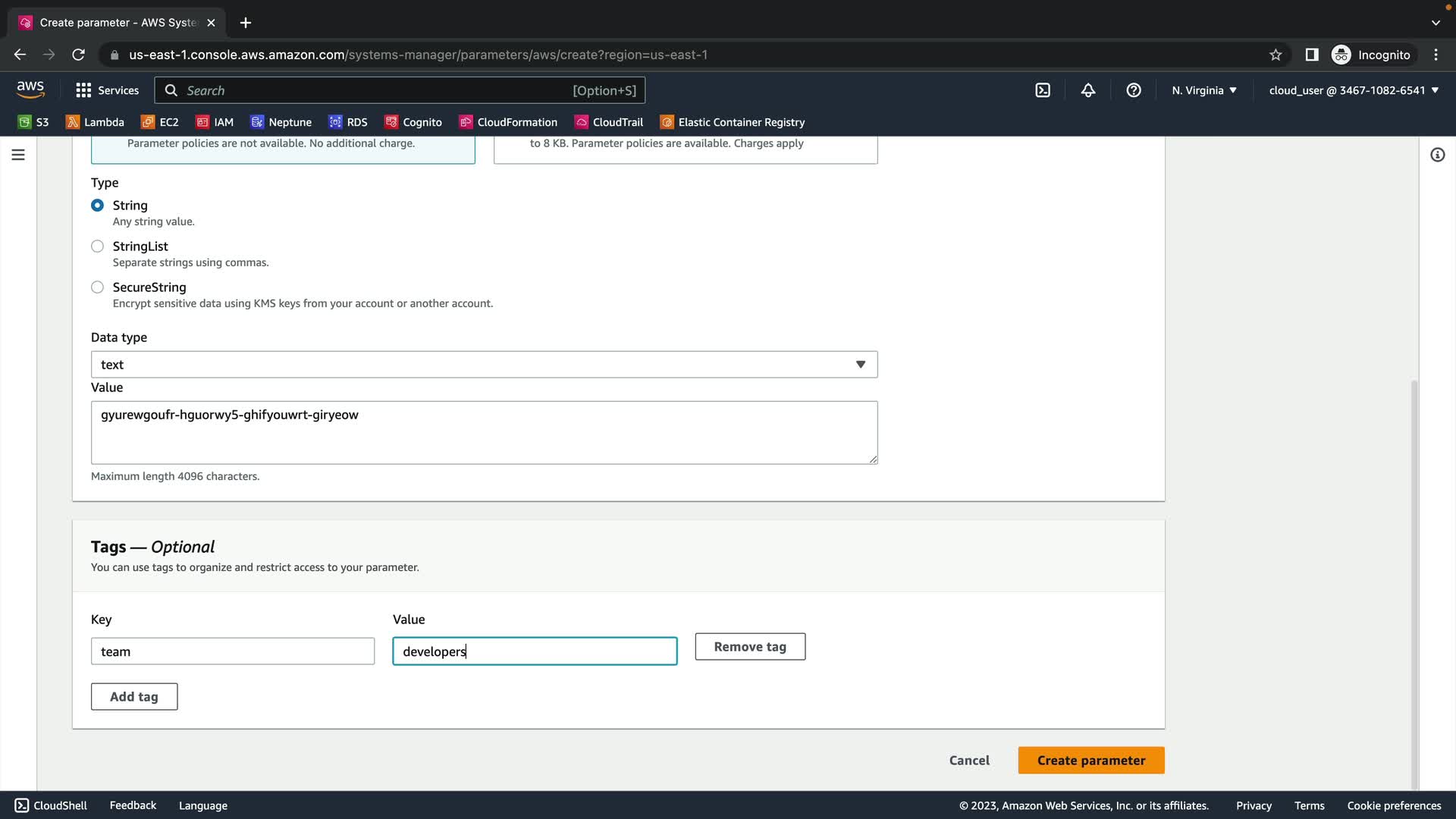This screenshot has height=819, width=1456.
Task: Open the CloudShell icon in top navigation
Action: pyautogui.click(x=1043, y=90)
